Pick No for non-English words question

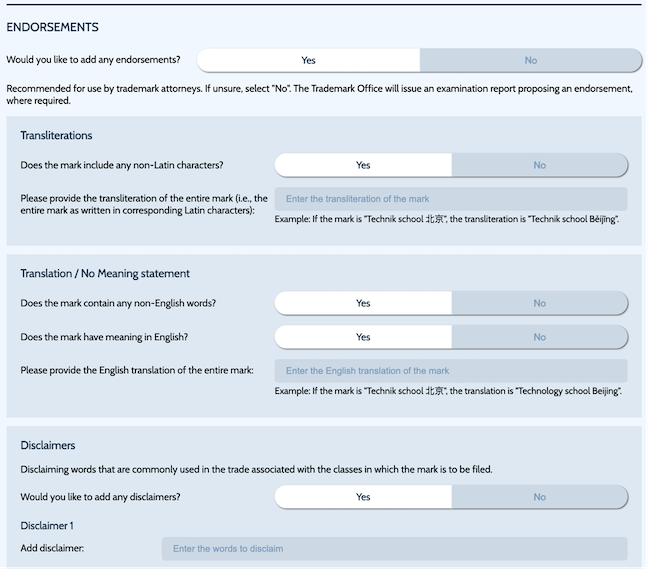539,303
